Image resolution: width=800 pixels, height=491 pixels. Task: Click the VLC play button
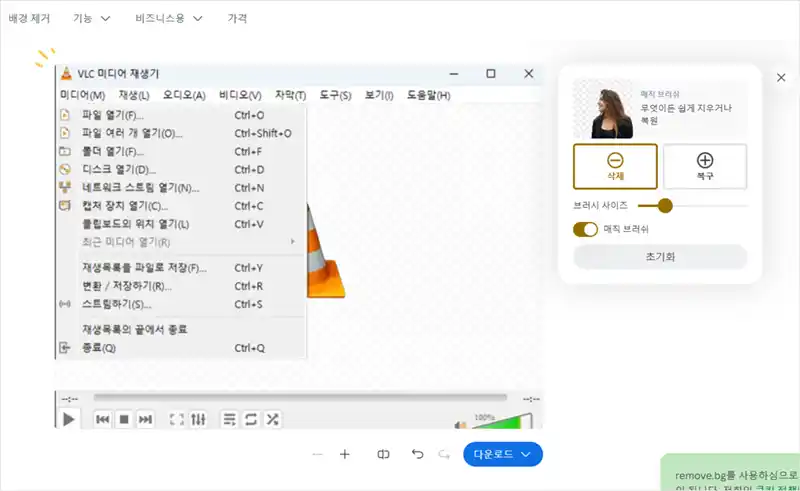click(68, 420)
